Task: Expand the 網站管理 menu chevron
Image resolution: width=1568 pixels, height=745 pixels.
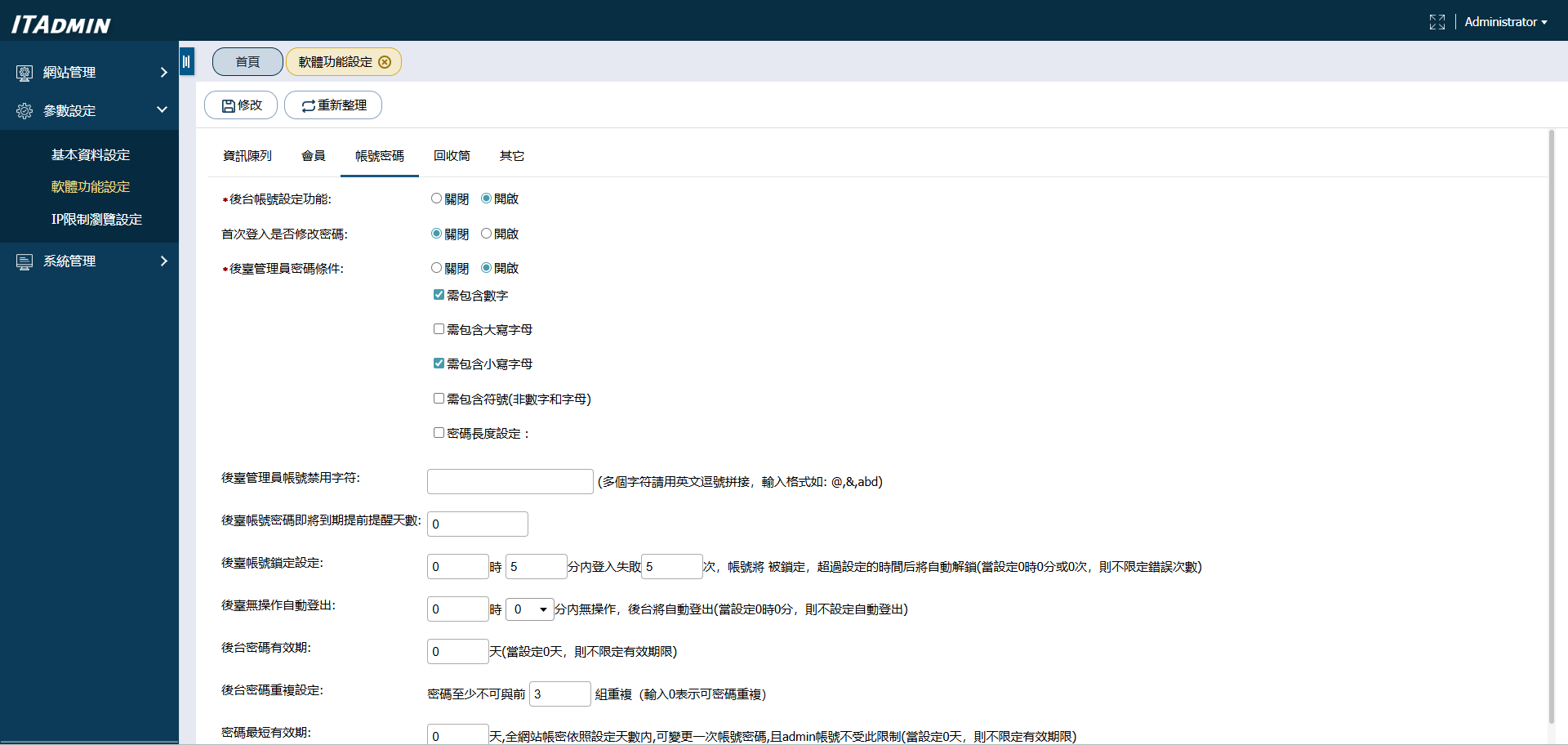Action: coord(163,73)
